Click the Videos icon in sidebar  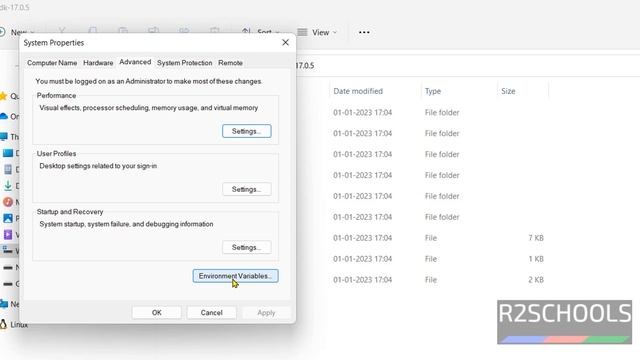pyautogui.click(x=8, y=235)
